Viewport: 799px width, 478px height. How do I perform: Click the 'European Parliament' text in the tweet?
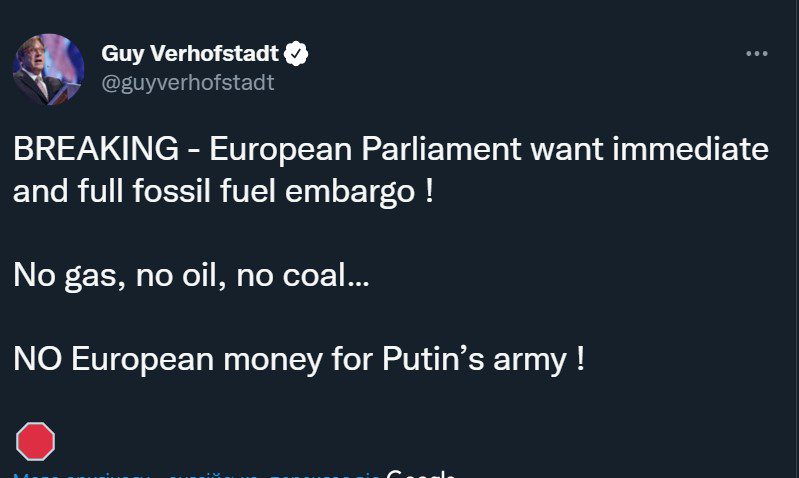(365, 149)
